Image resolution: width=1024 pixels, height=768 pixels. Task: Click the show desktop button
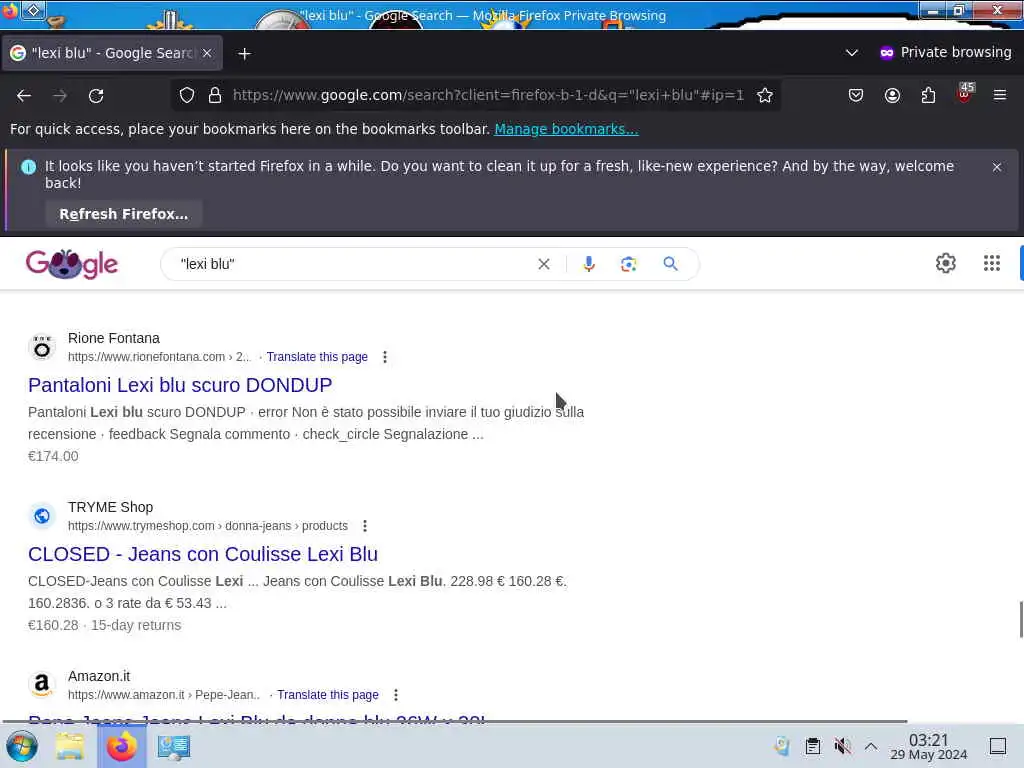tap(998, 746)
